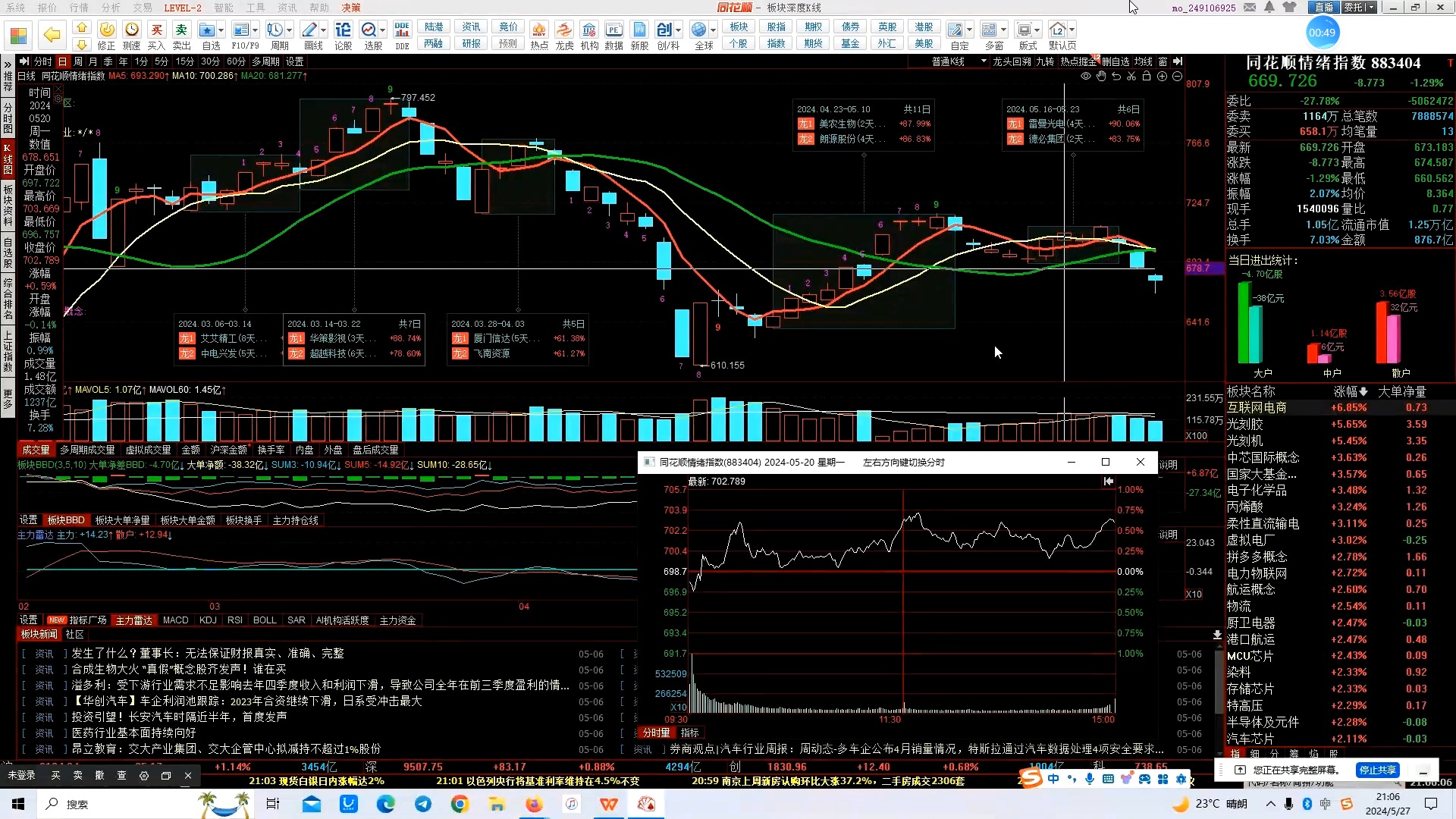Open Chrome from the Windows taskbar
This screenshot has height=819, width=1456.
[x=460, y=804]
